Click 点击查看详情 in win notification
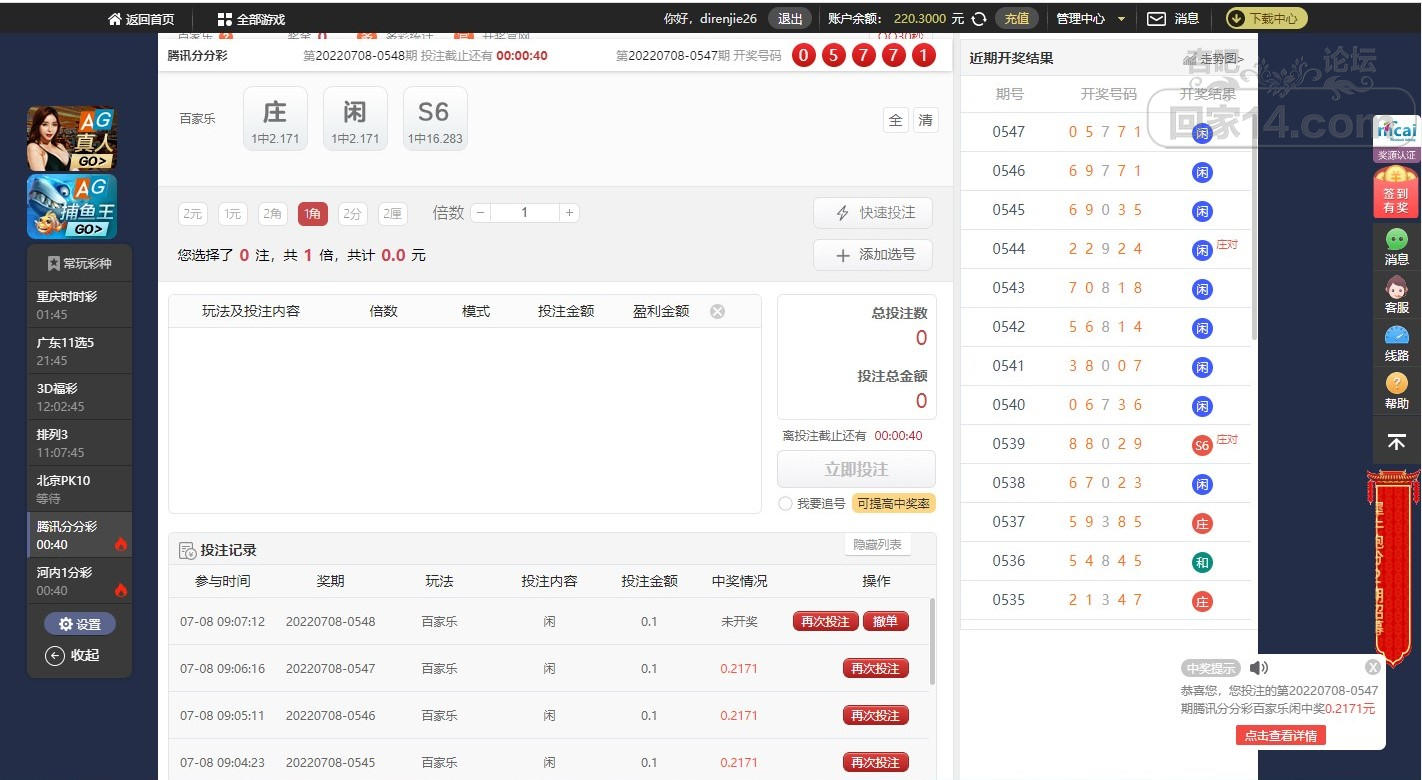 1281,735
